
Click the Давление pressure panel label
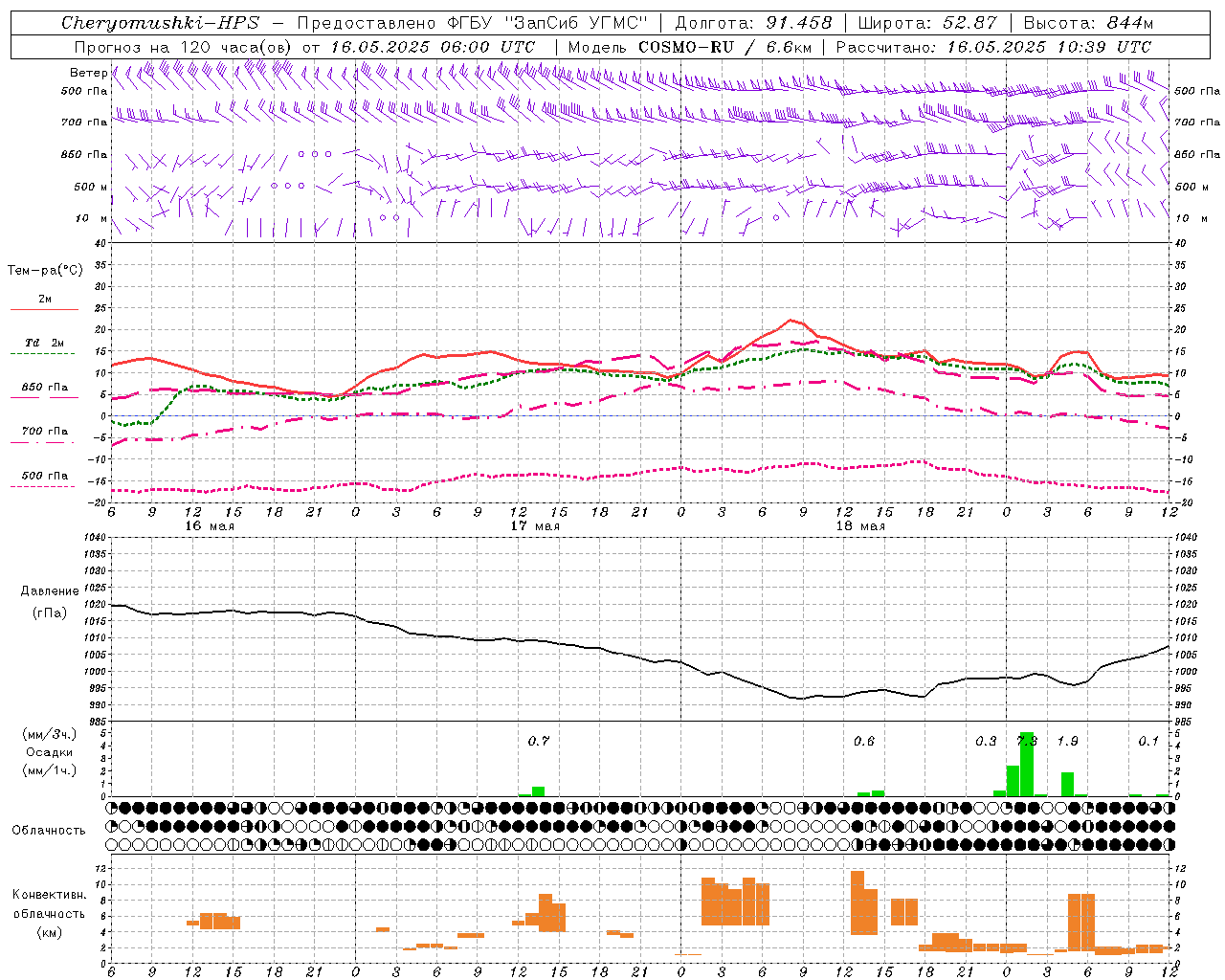point(50,591)
